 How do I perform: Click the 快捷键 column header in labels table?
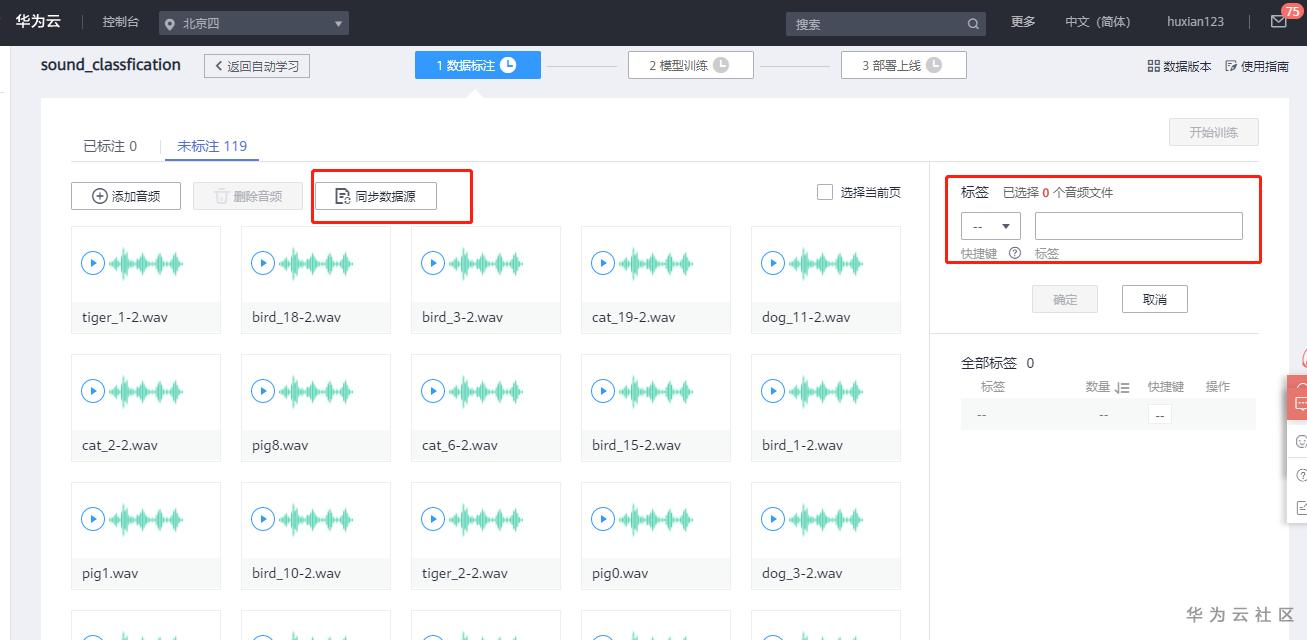[1165, 387]
